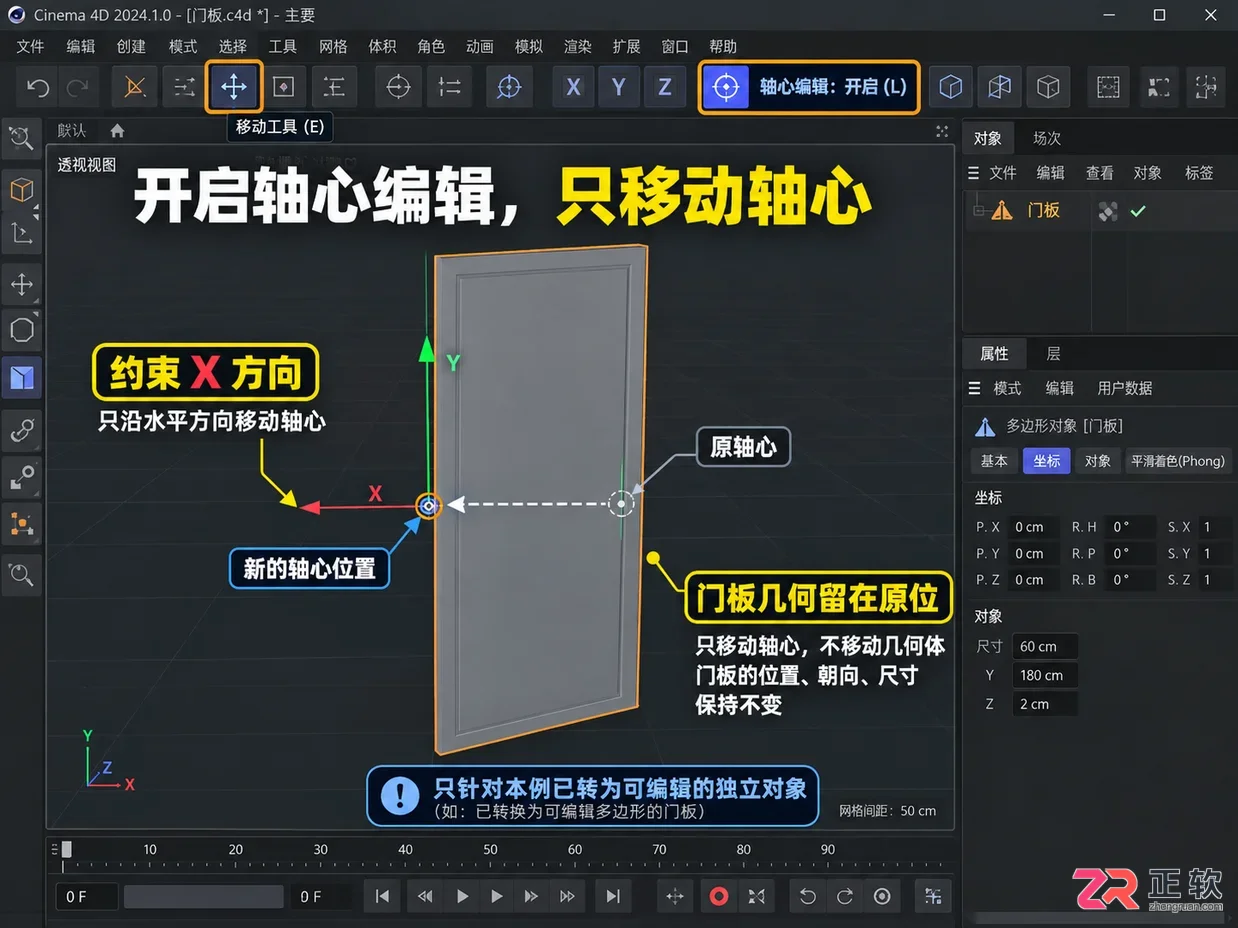Screen dimensions: 1238x928
Task: Click the four-arrow move icon in left sidebar
Action: click(21, 284)
